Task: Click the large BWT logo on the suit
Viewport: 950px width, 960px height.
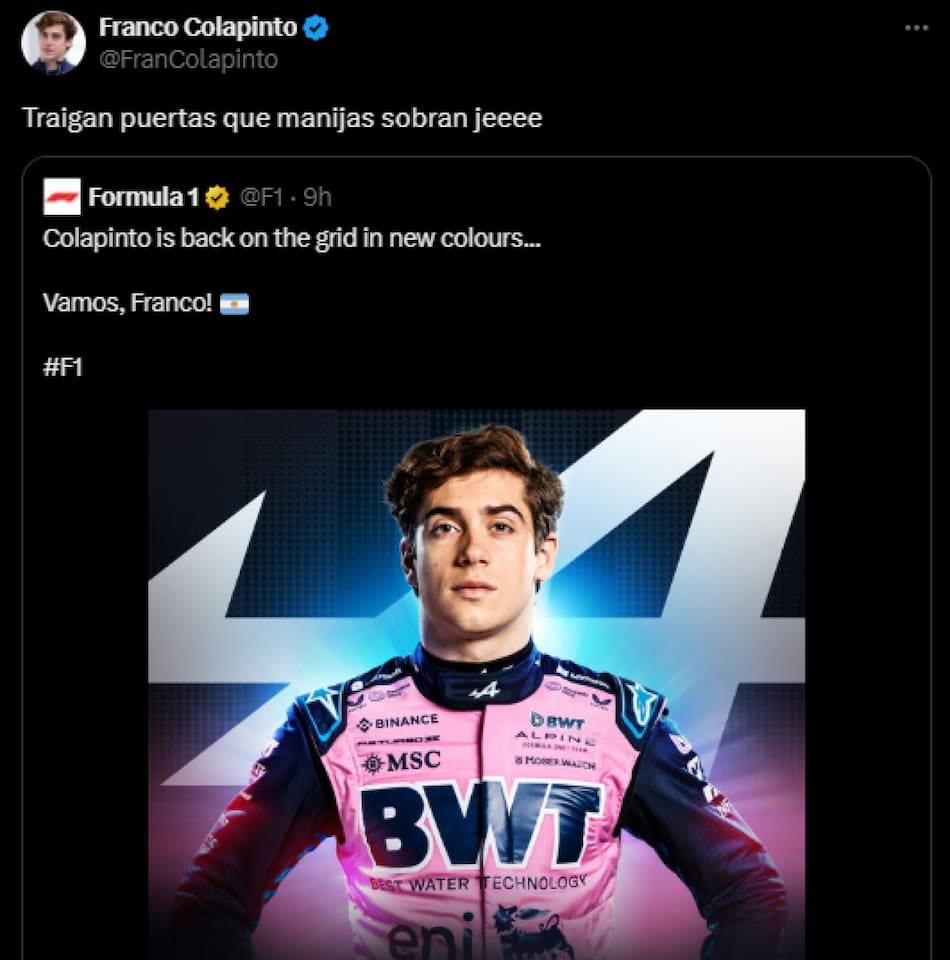Action: [480, 824]
